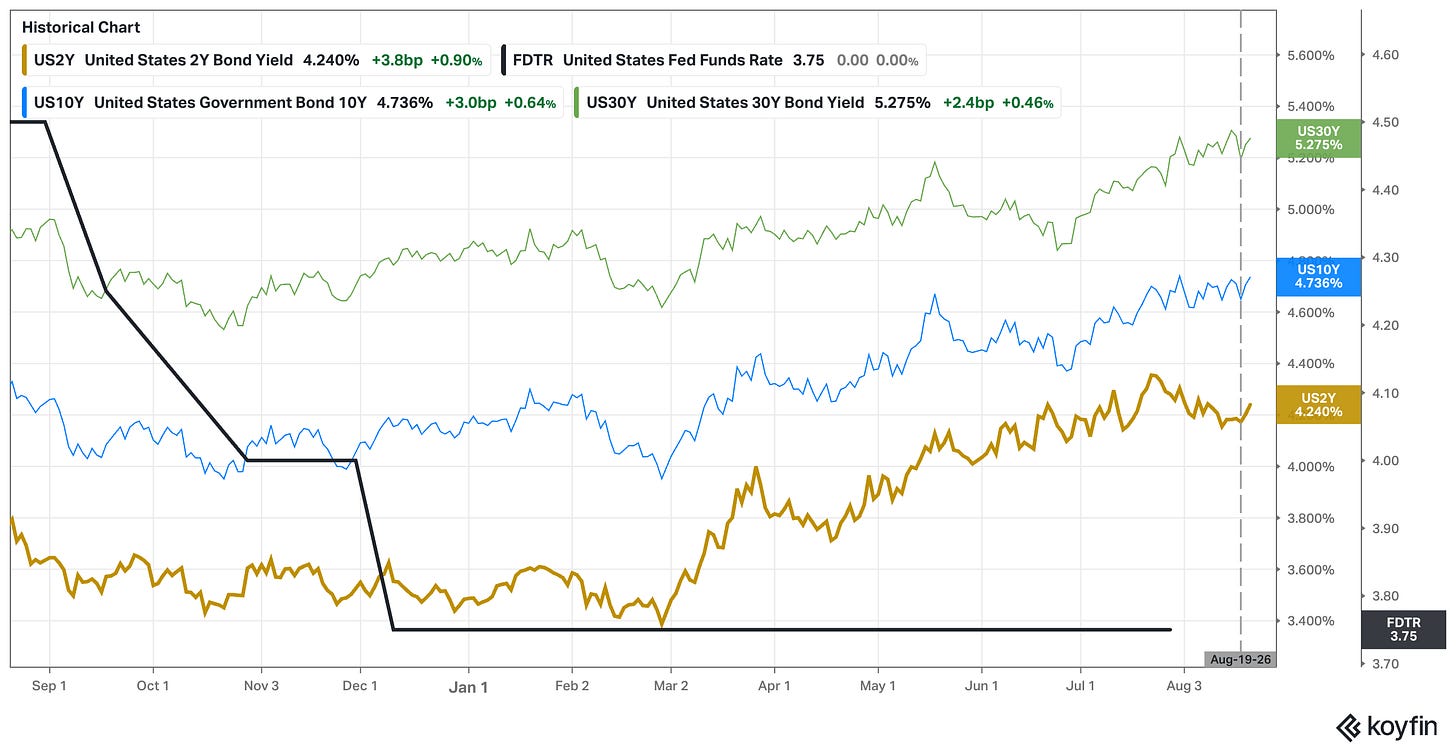Select the US30Y green legend color bar
The height and width of the screenshot is (752, 1456).
tap(577, 103)
